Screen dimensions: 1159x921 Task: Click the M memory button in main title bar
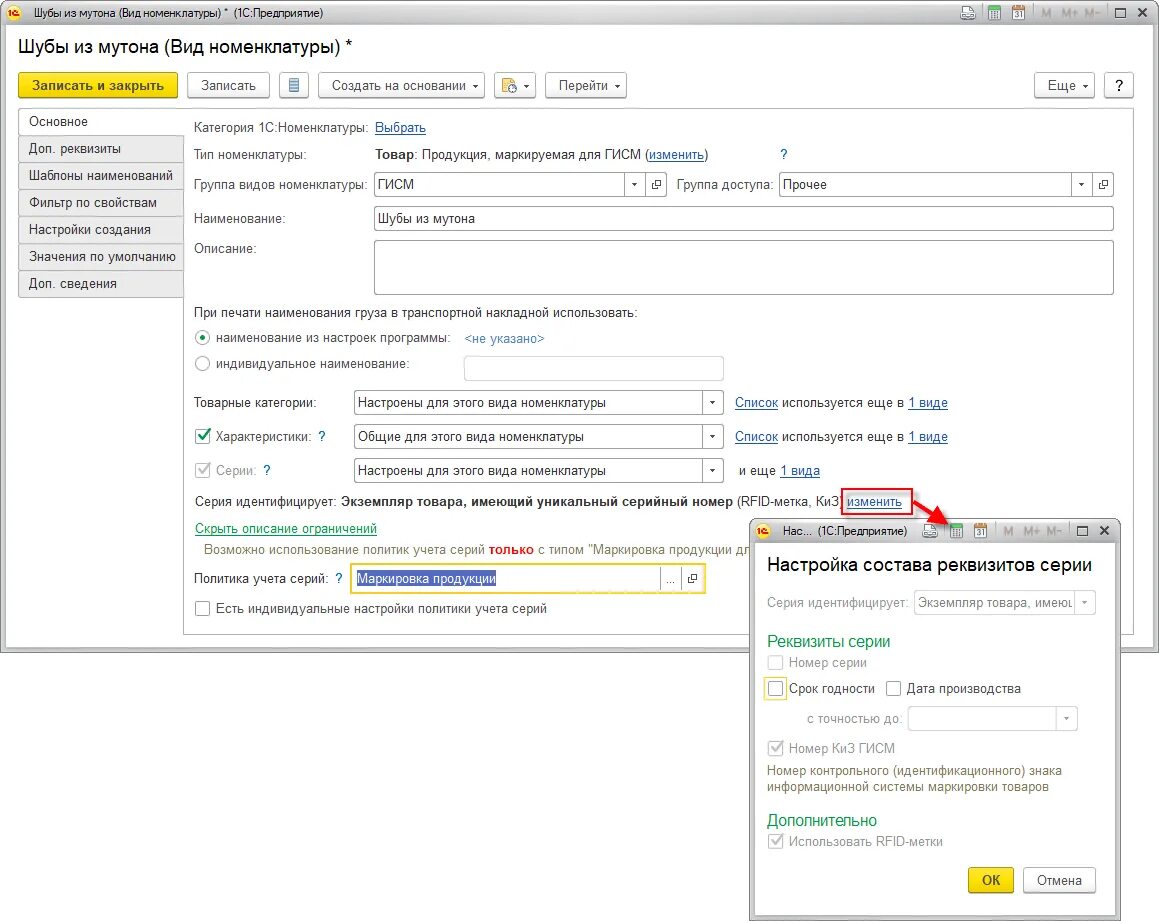1046,13
